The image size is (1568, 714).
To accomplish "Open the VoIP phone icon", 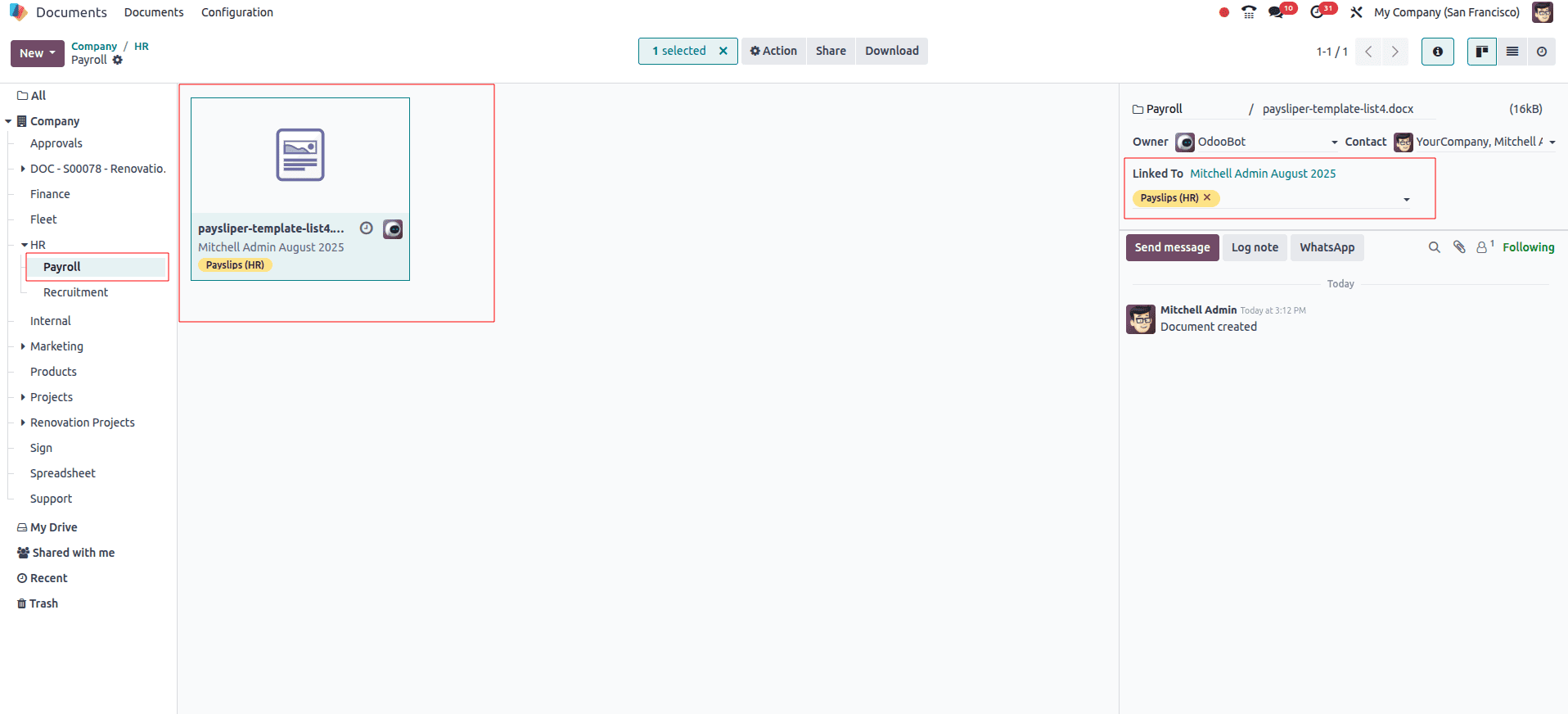I will pyautogui.click(x=1249, y=12).
